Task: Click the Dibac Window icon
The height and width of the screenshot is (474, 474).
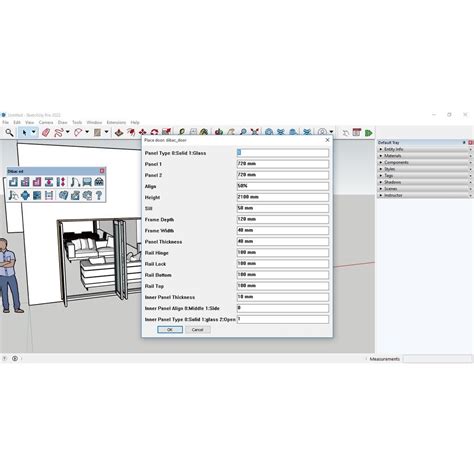Action: point(87,182)
